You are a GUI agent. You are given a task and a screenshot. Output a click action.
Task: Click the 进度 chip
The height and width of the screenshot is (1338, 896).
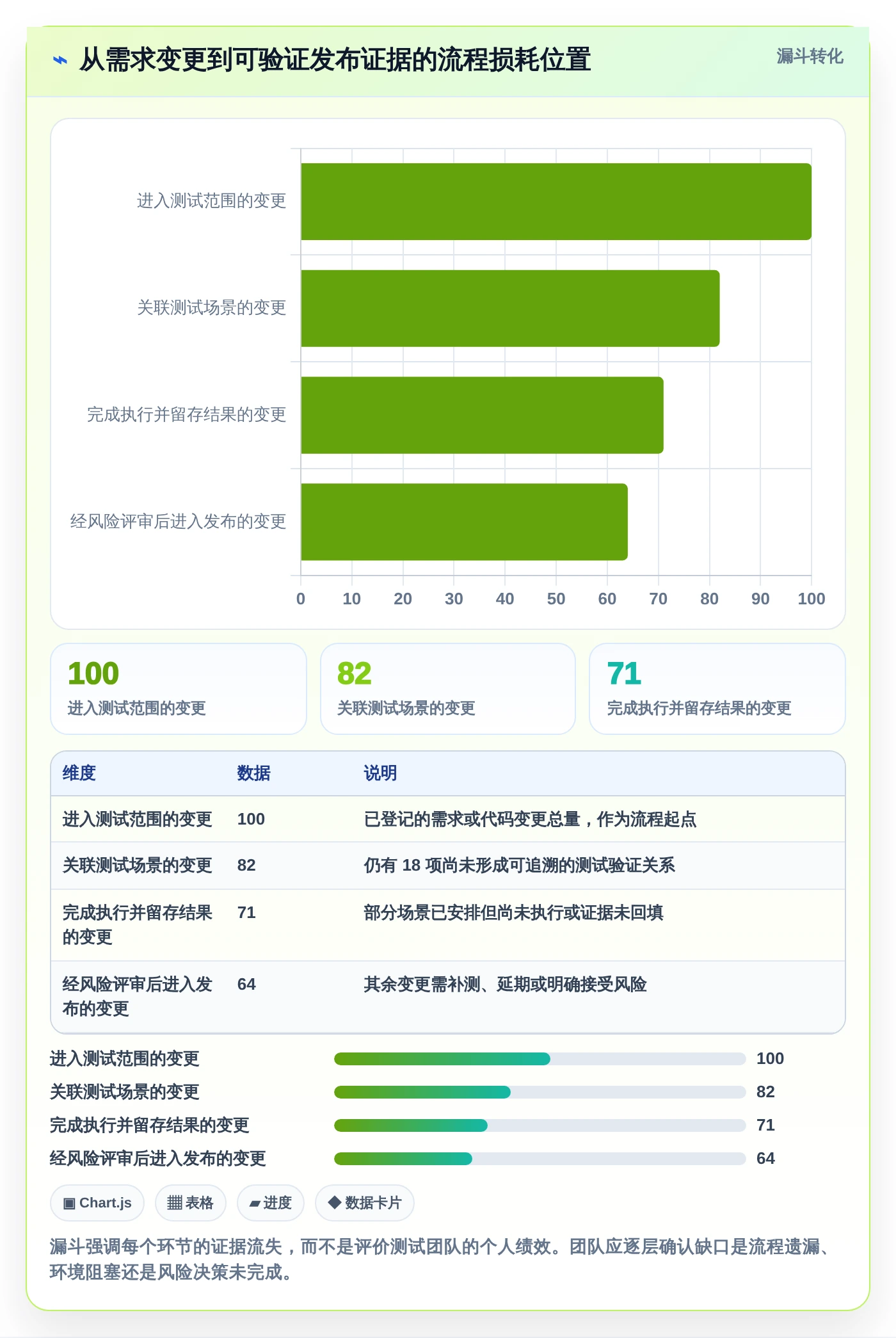[271, 1203]
